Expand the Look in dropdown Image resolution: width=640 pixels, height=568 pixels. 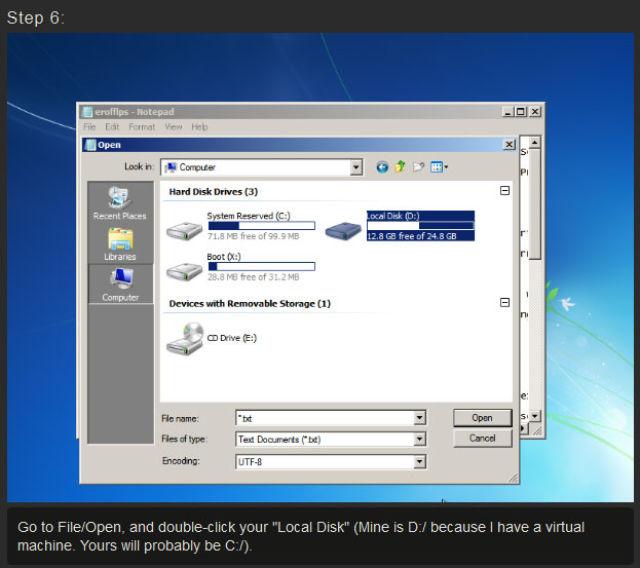tap(356, 167)
